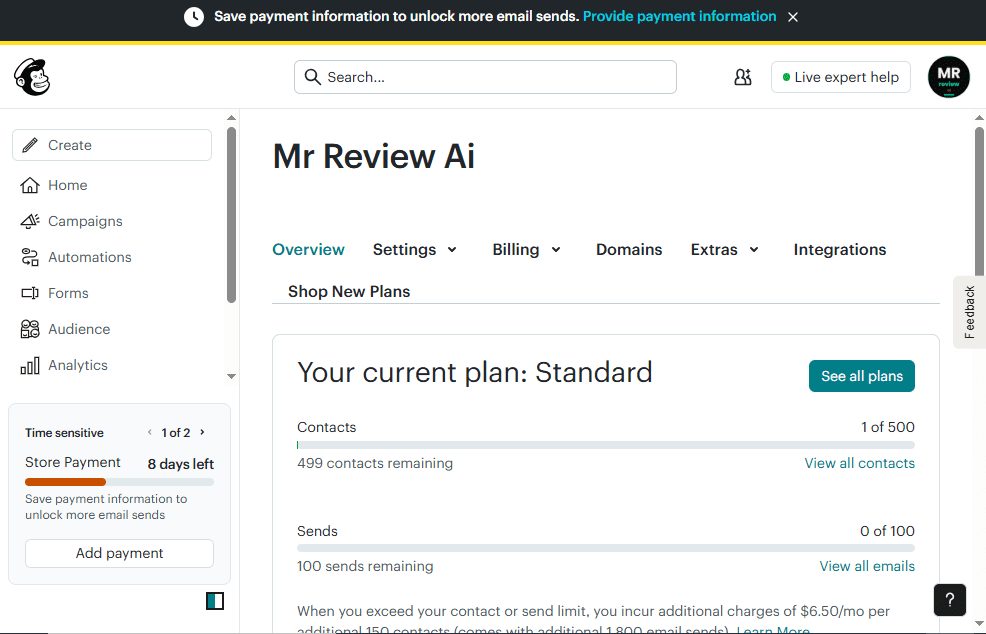Click the See all plans button
The image size is (986, 634).
(861, 376)
